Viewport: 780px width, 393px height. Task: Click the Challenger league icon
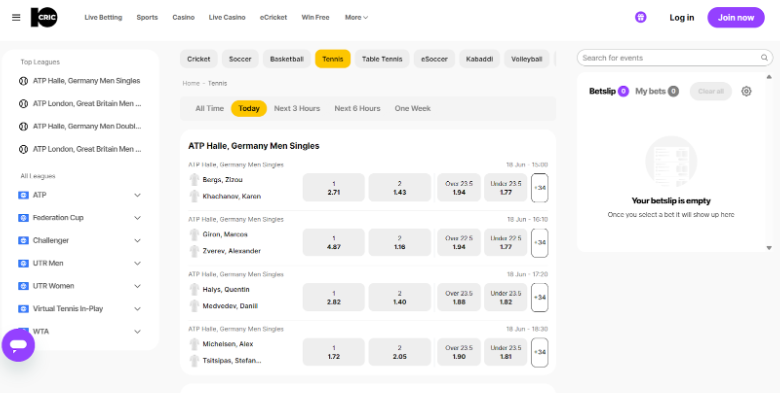[x=23, y=240]
